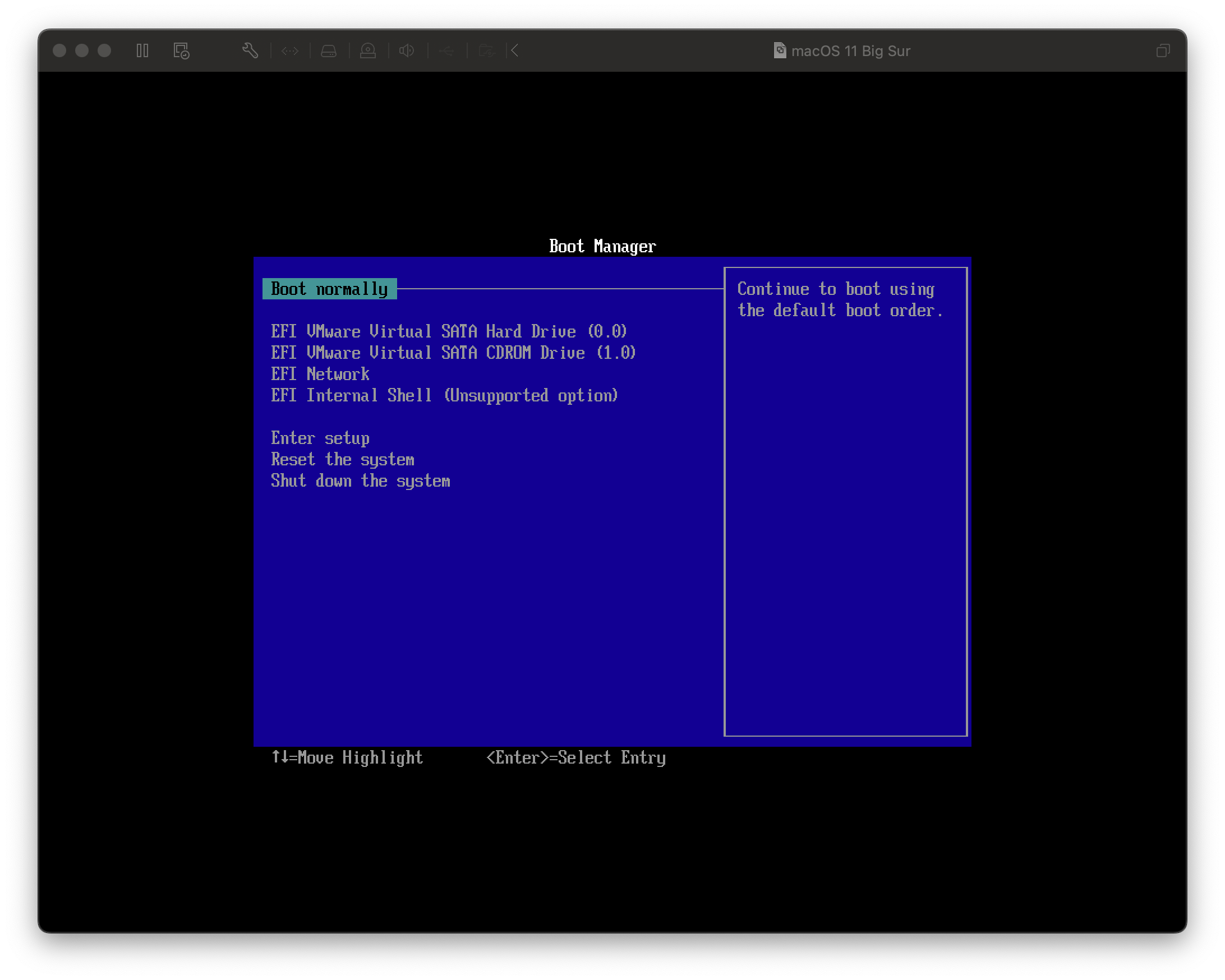This screenshot has width=1225, height=980.
Task: Select EFI Internal Shell (Unsupported option)
Action: pos(444,396)
